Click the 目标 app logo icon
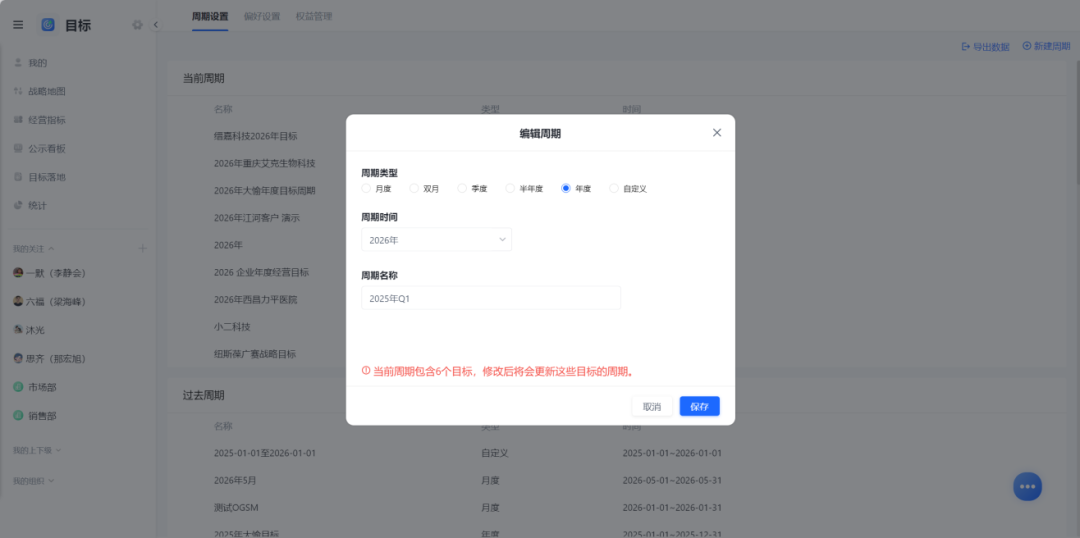 48,25
